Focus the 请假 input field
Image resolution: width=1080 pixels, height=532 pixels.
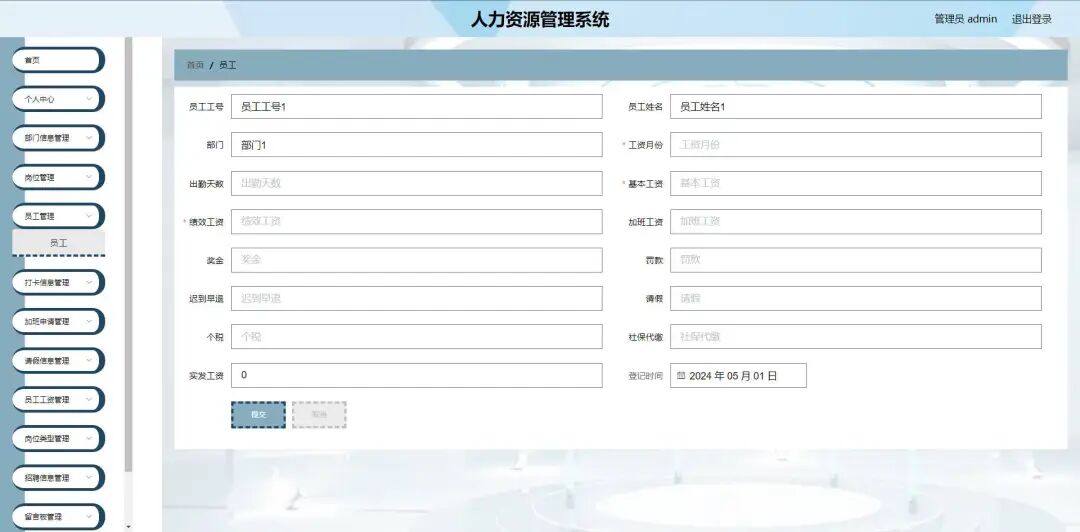coord(855,298)
